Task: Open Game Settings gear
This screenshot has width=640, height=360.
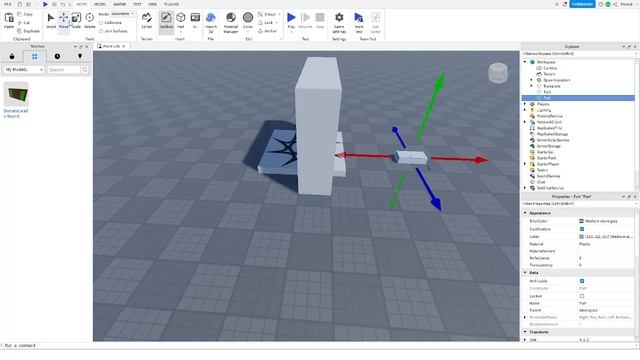Action: (339, 22)
